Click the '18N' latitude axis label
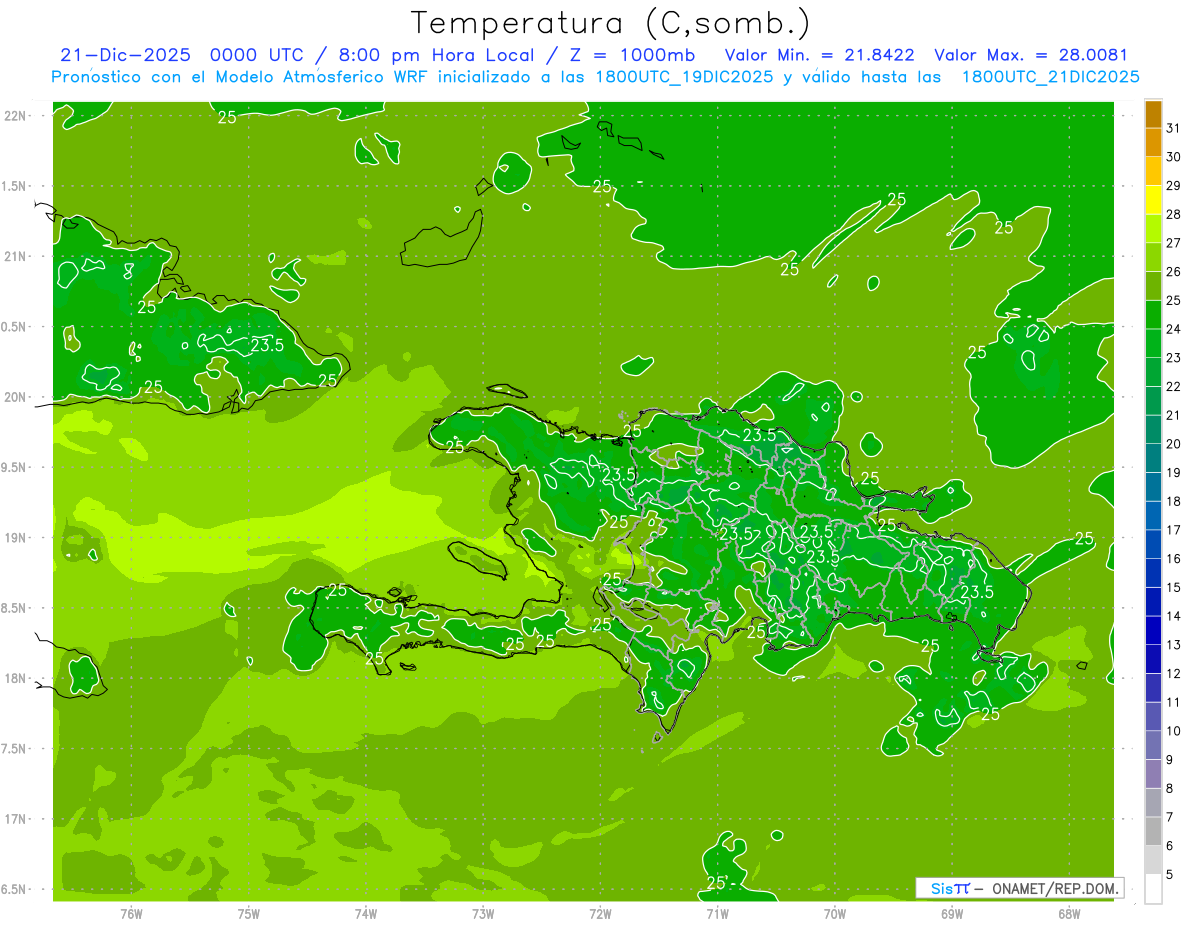1200x927 pixels. pos(16,678)
